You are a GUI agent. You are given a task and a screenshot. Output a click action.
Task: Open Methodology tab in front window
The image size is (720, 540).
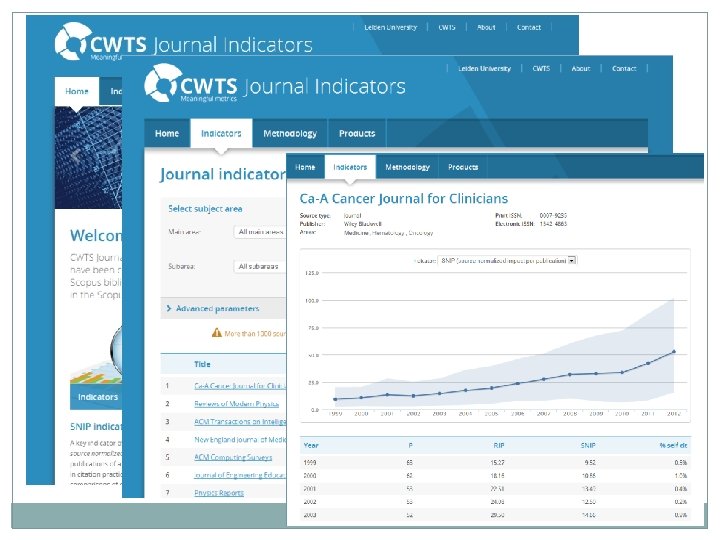click(x=407, y=167)
